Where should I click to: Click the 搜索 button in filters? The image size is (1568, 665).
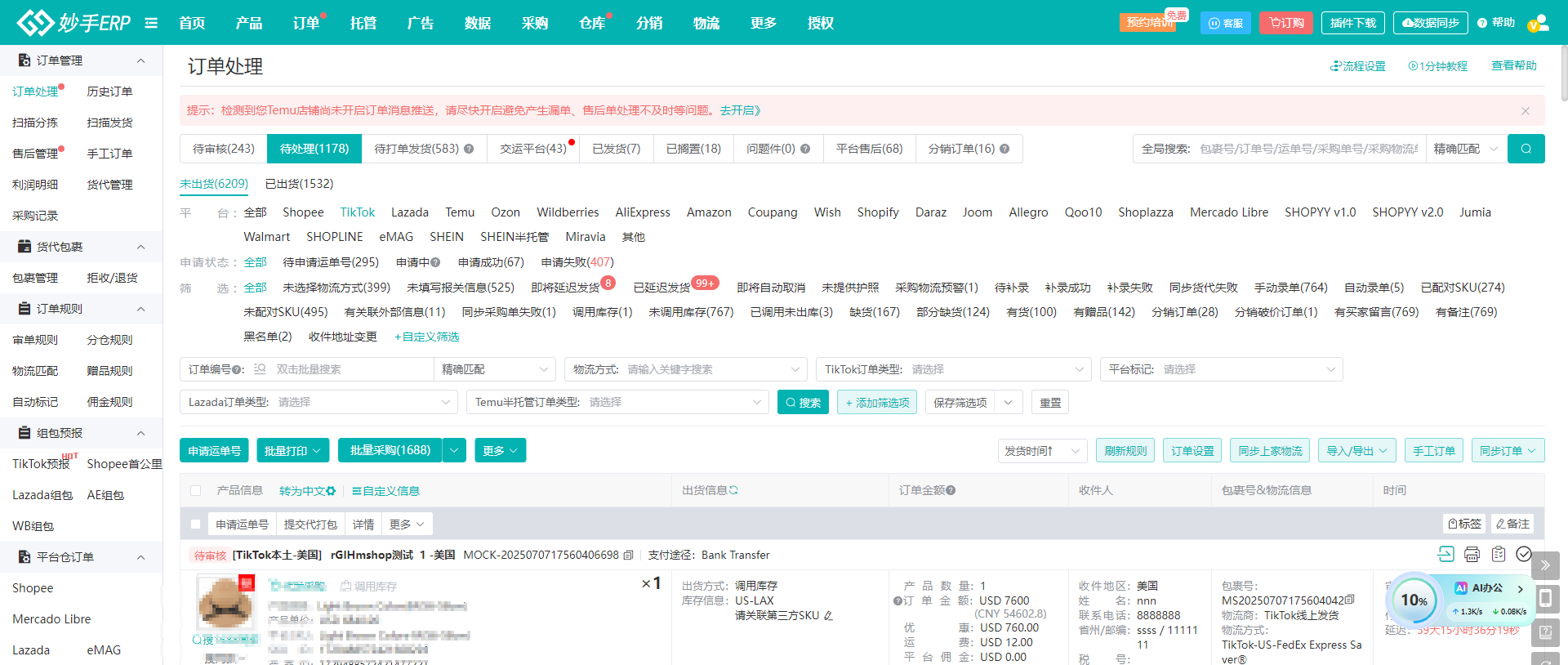click(x=803, y=403)
